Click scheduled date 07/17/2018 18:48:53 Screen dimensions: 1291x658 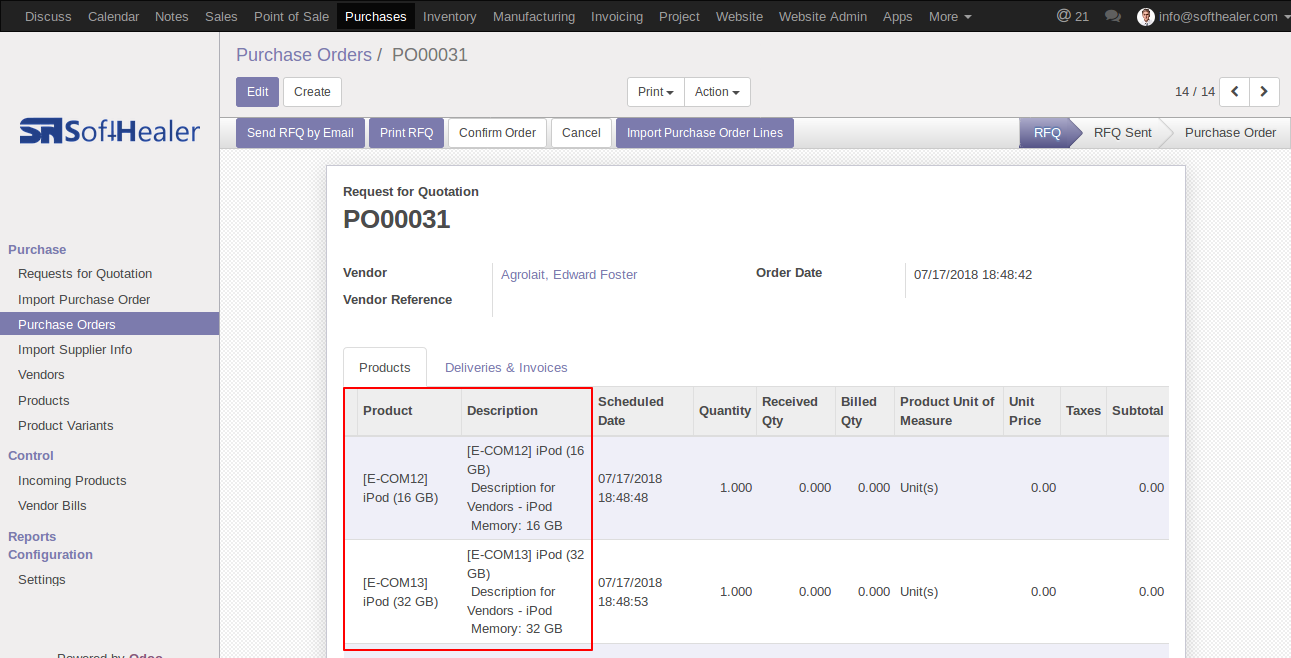pyautogui.click(x=643, y=592)
